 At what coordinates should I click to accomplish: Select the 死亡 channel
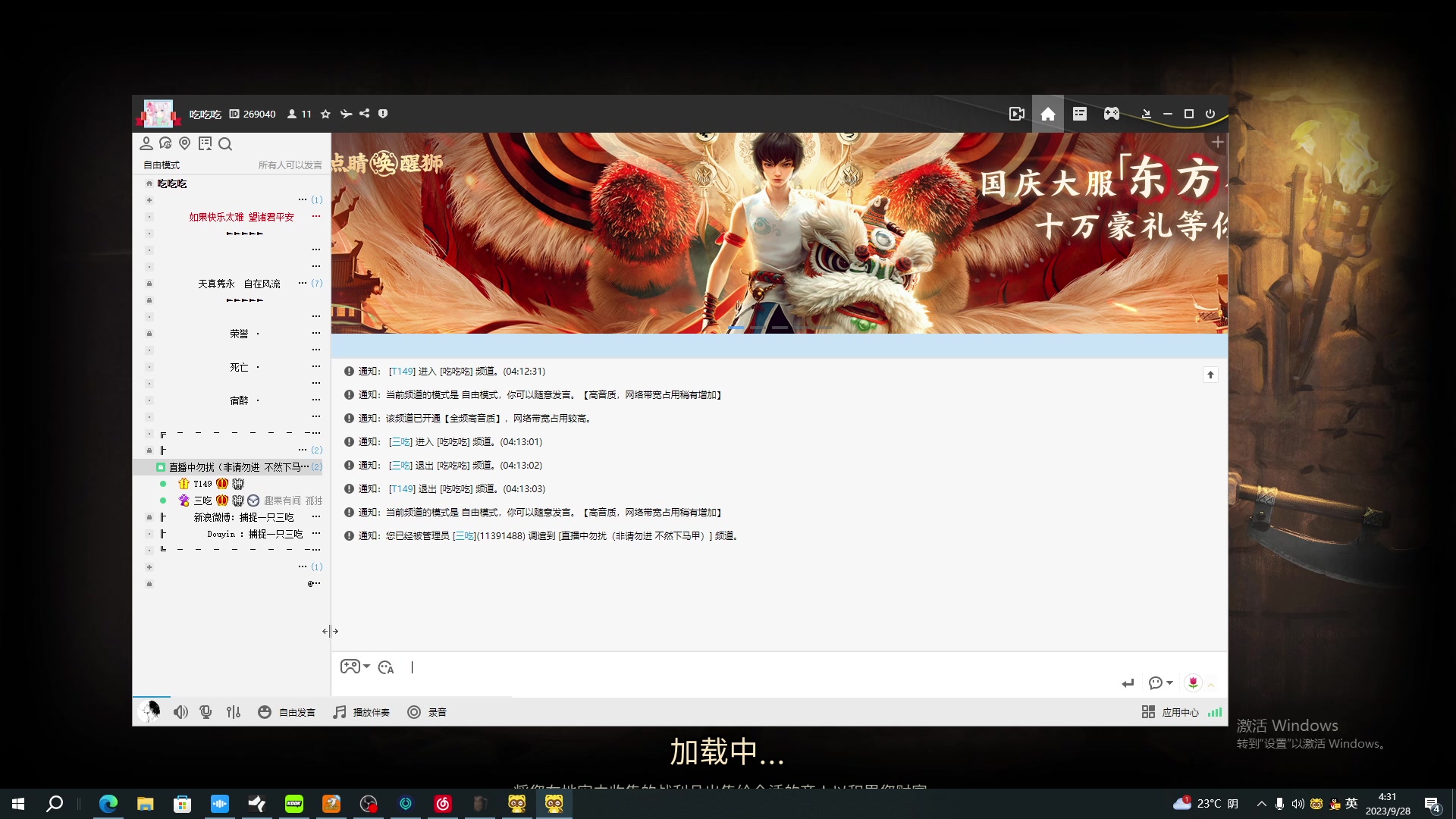click(239, 367)
